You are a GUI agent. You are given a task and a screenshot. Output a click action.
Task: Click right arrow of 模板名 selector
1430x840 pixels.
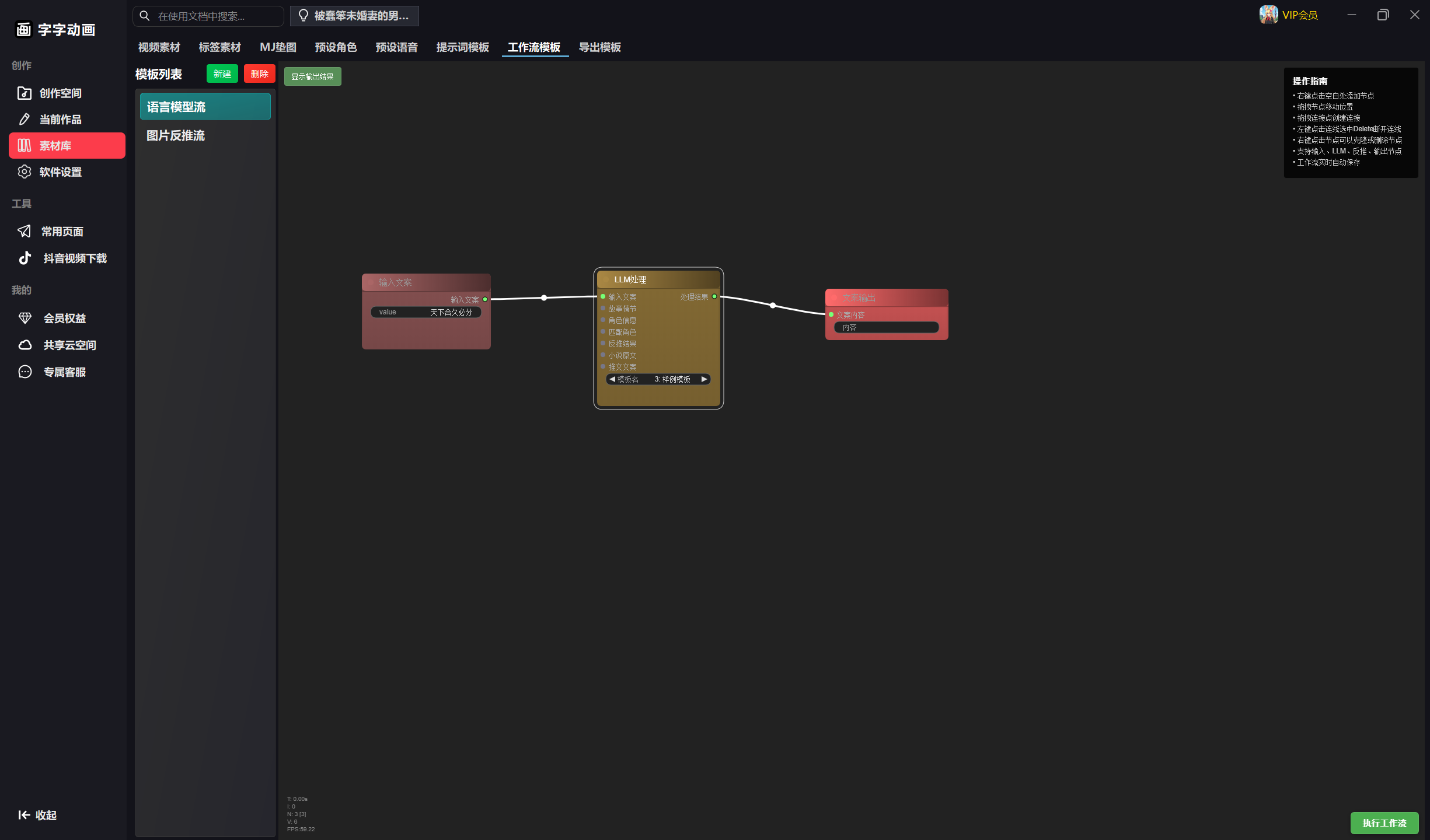click(704, 379)
